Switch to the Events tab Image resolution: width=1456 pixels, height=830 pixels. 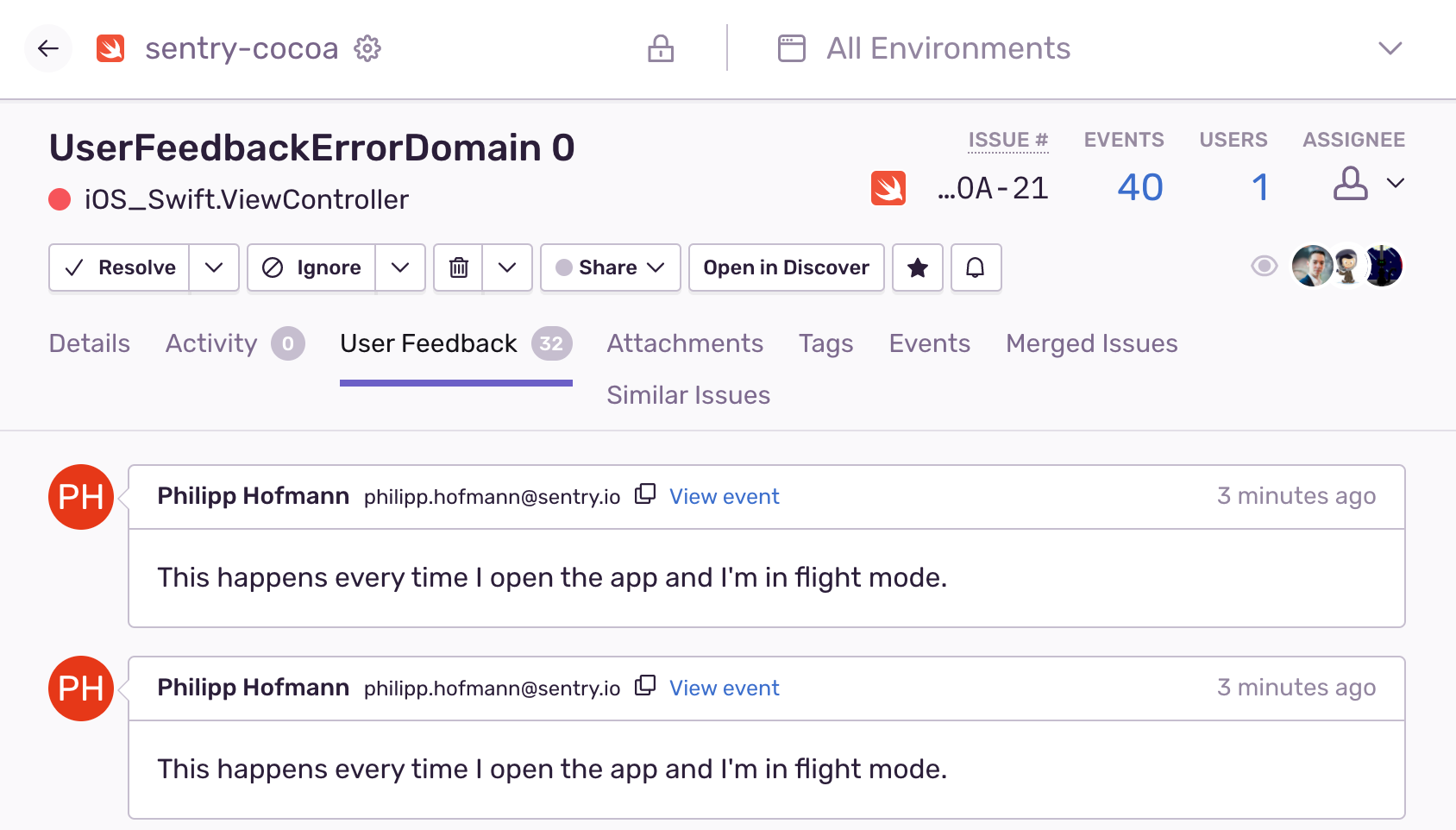coord(930,343)
